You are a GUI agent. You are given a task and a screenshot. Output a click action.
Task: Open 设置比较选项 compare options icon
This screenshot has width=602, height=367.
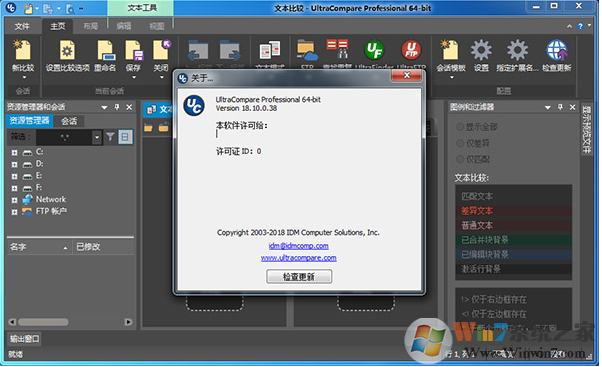pyautogui.click(x=67, y=50)
